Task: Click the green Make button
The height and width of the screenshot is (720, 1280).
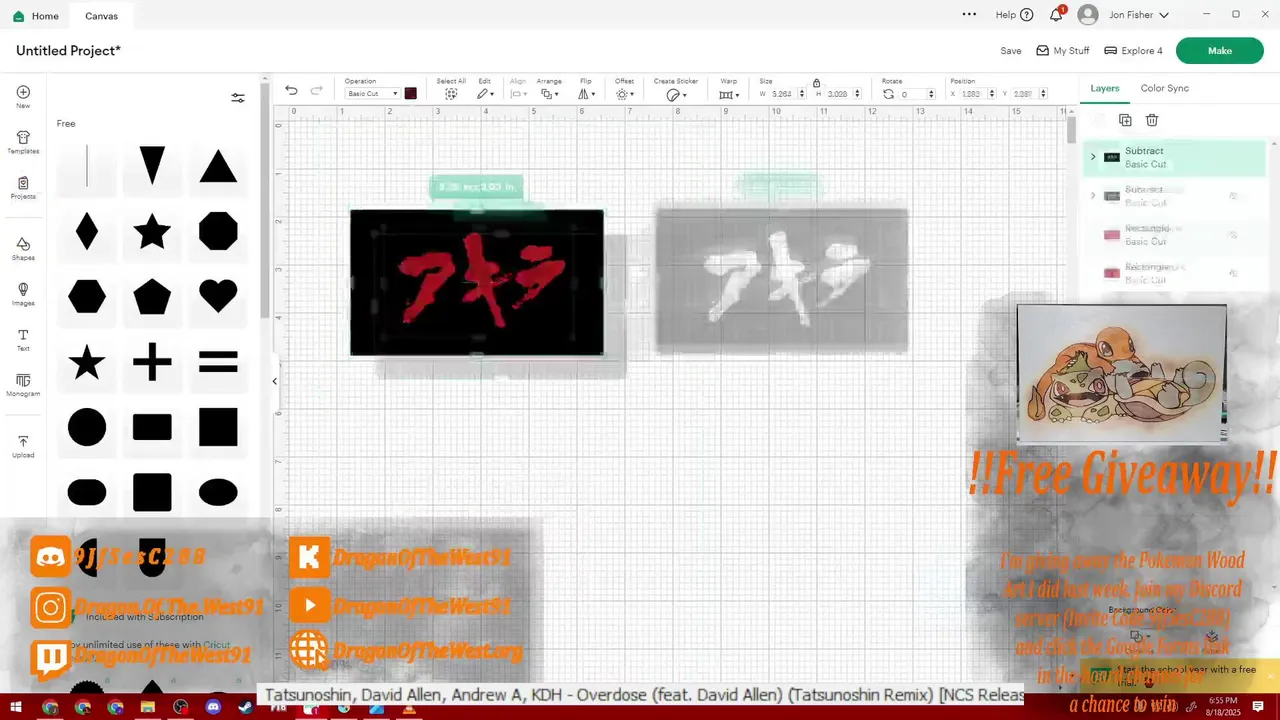Action: pos(1219,50)
